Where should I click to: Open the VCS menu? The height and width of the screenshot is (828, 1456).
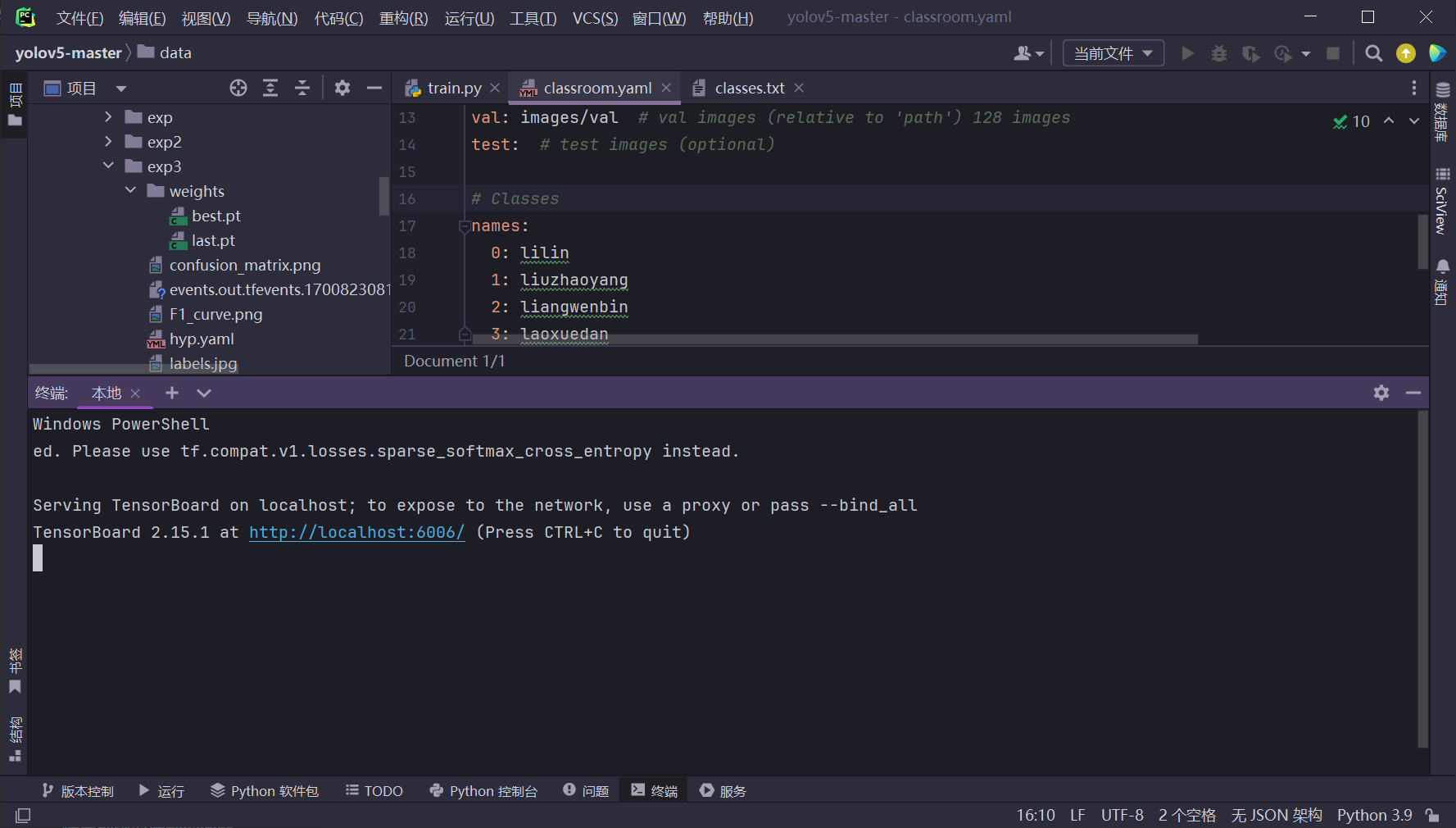[x=595, y=18]
